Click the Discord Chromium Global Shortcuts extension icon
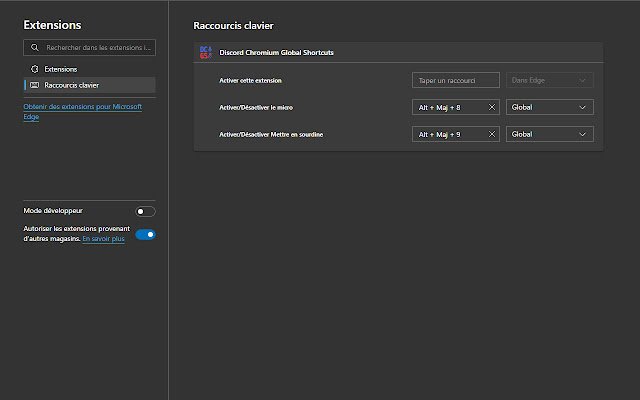 (x=205, y=52)
